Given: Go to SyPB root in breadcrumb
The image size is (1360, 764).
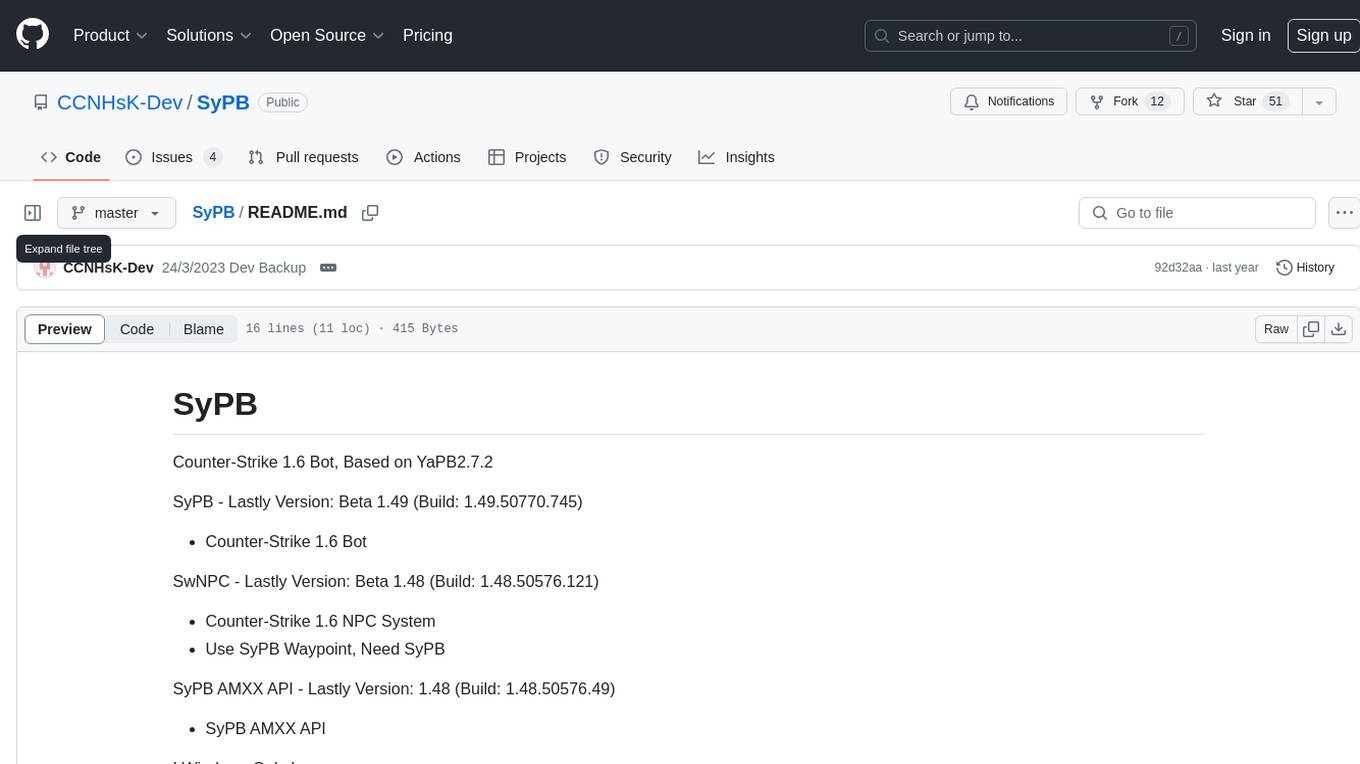Looking at the screenshot, I should (x=213, y=212).
